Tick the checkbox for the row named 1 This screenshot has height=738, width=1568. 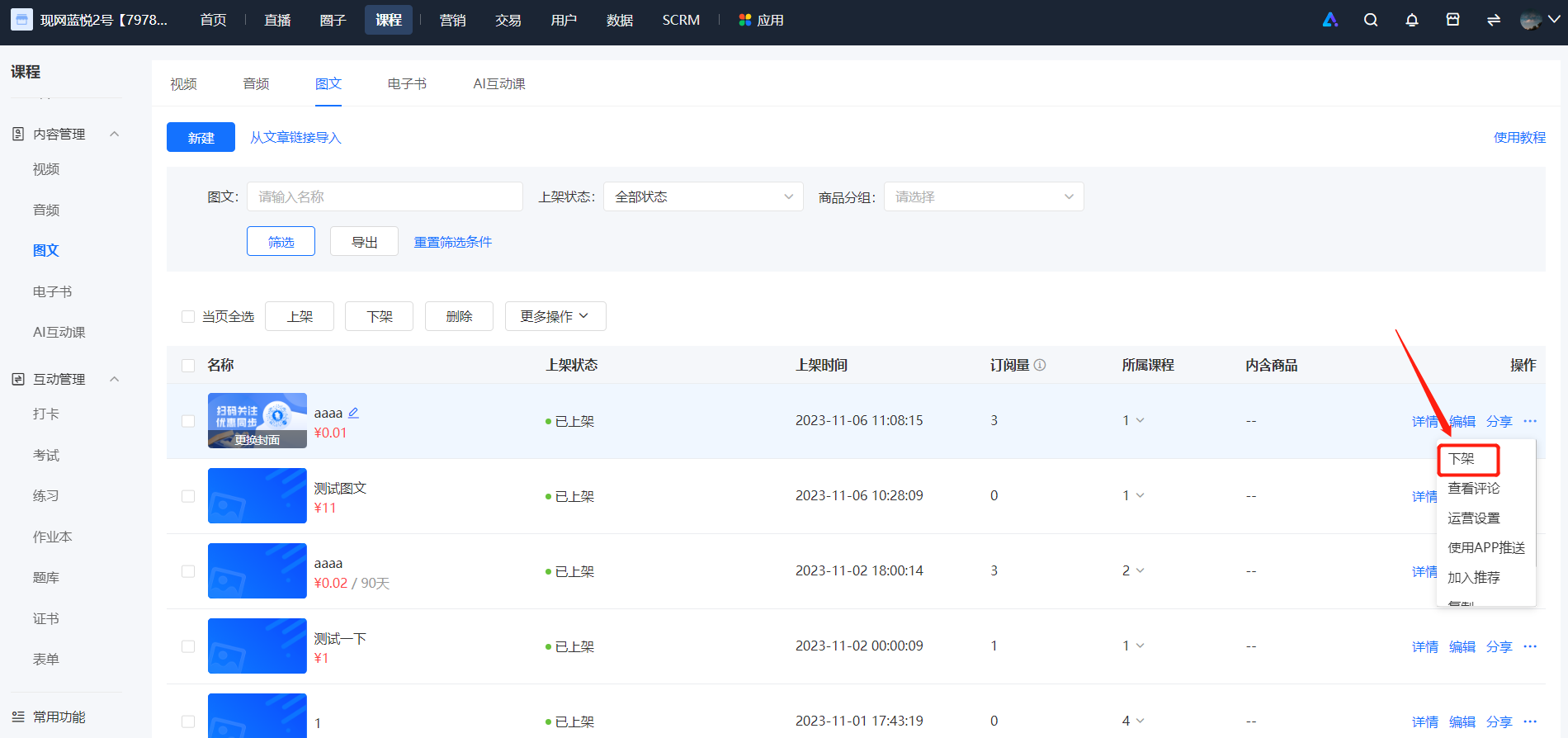[x=188, y=721]
